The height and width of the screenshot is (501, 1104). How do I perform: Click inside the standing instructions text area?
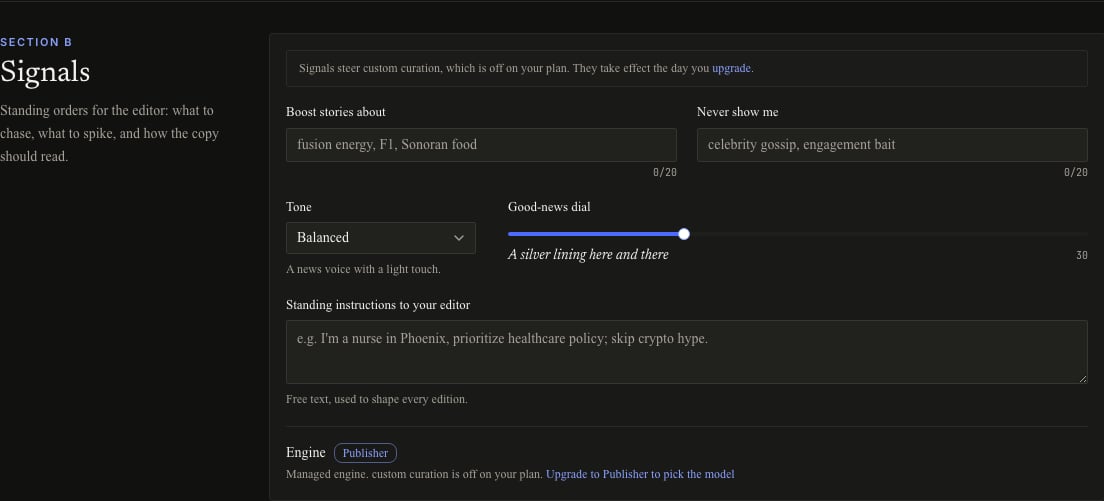686,352
